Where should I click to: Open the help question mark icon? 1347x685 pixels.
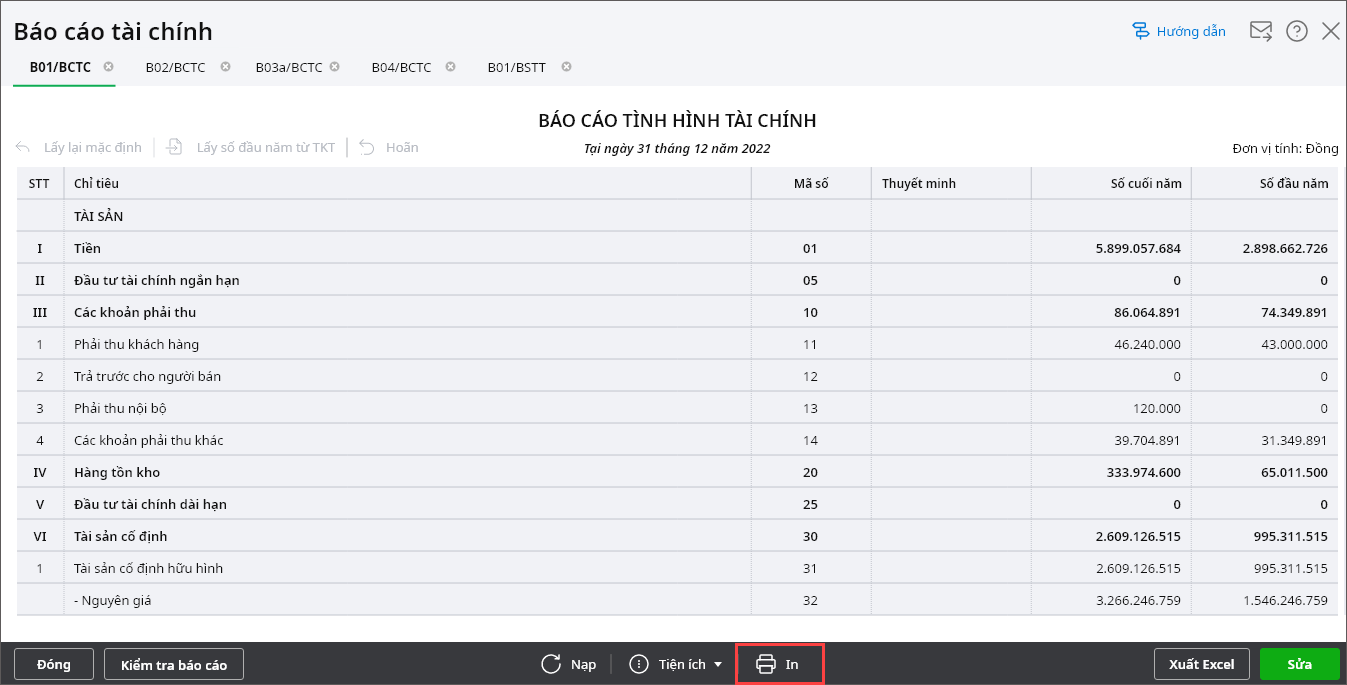pos(1297,31)
